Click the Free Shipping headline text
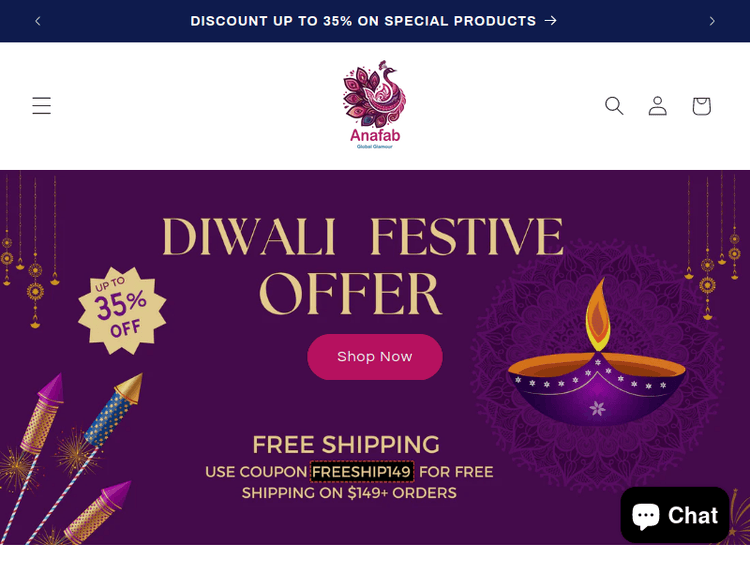Screen dimensions: 750x563 click(x=346, y=444)
